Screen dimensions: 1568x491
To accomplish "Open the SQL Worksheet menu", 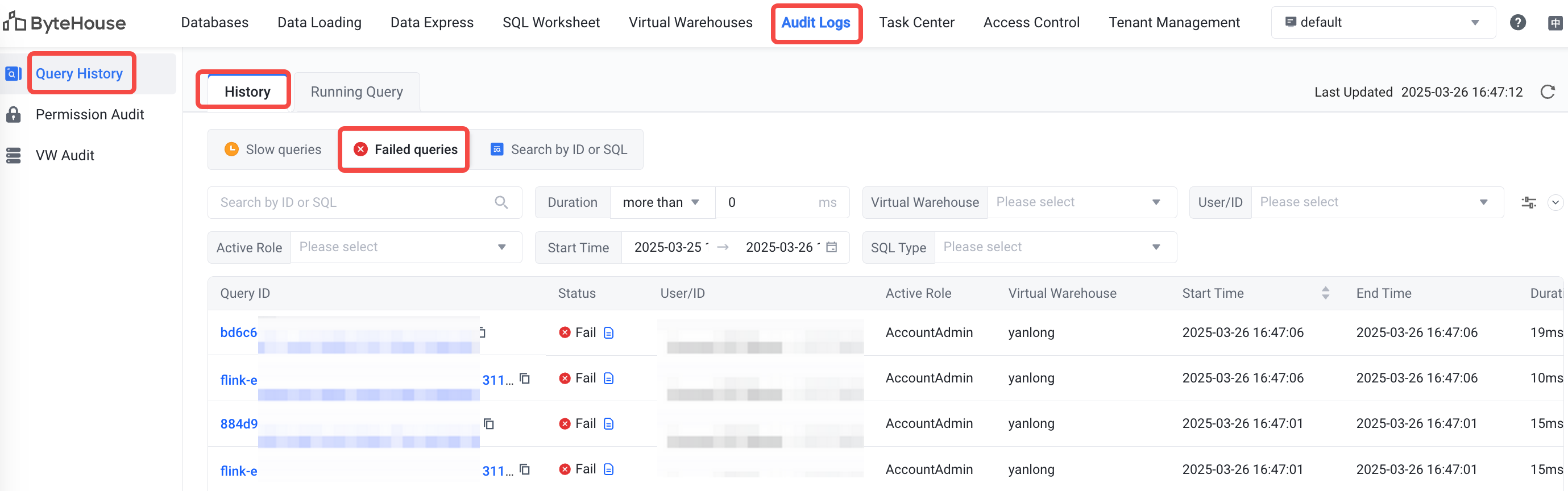I will [551, 23].
